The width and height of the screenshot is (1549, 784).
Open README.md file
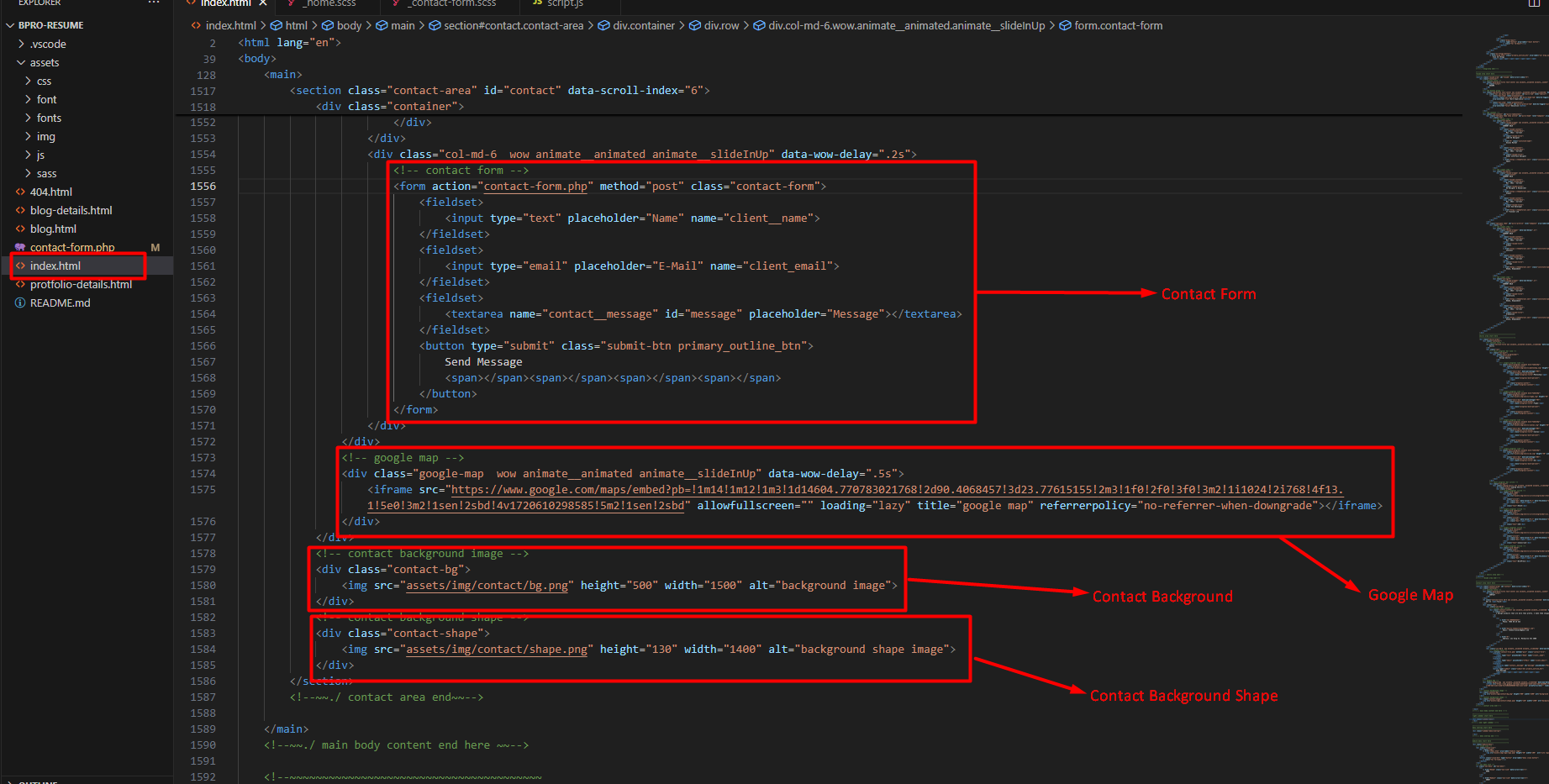tap(60, 303)
